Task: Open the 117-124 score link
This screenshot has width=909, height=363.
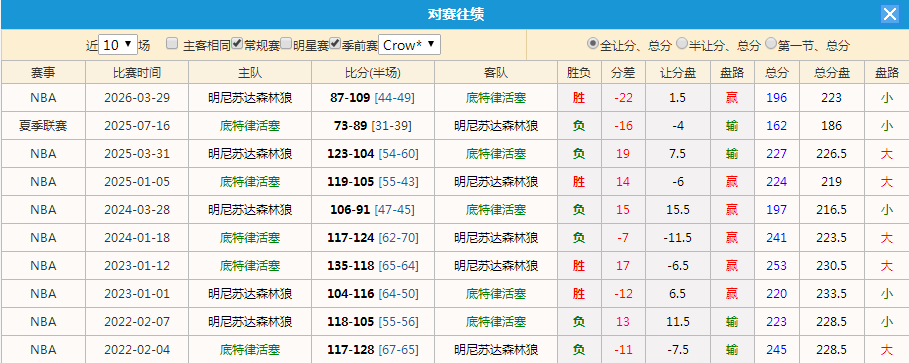Action: (350, 238)
